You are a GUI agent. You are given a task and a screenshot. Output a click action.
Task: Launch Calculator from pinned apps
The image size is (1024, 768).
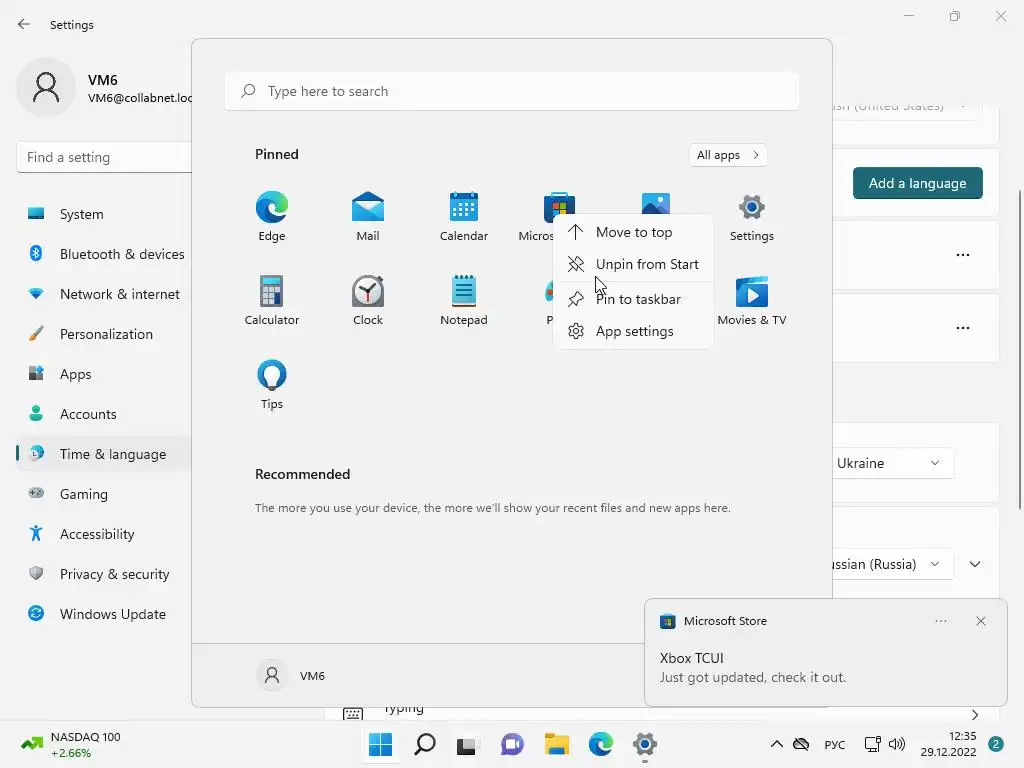pyautogui.click(x=272, y=300)
